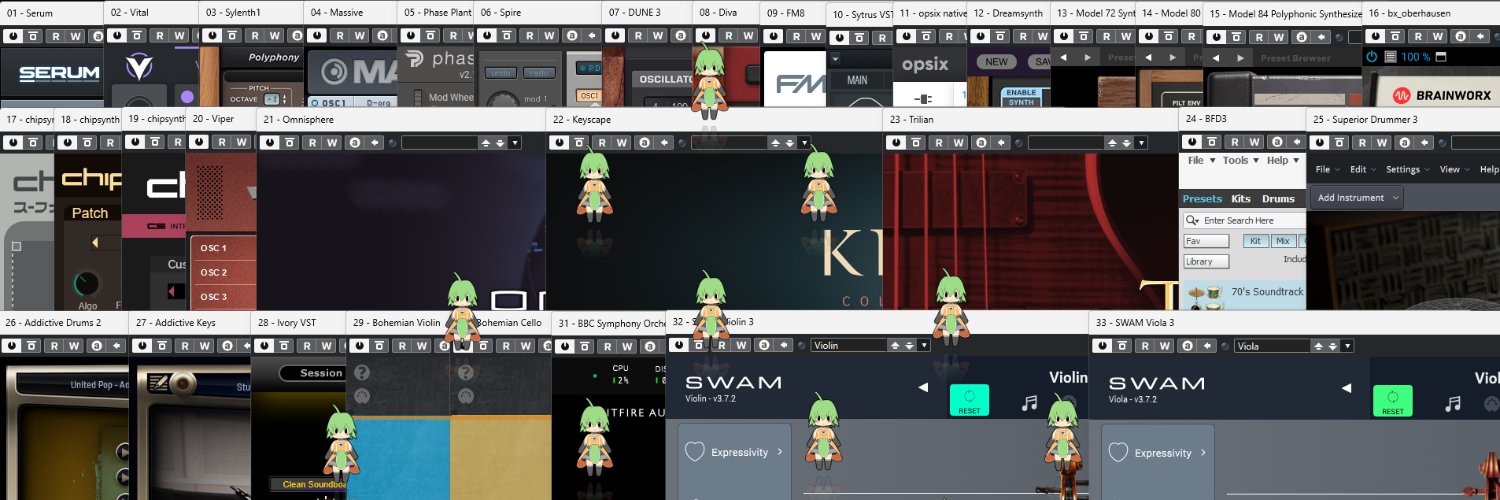Image resolution: width=1500 pixels, height=500 pixels.
Task: Click the RESET button in SWAM Violin
Action: tap(969, 400)
